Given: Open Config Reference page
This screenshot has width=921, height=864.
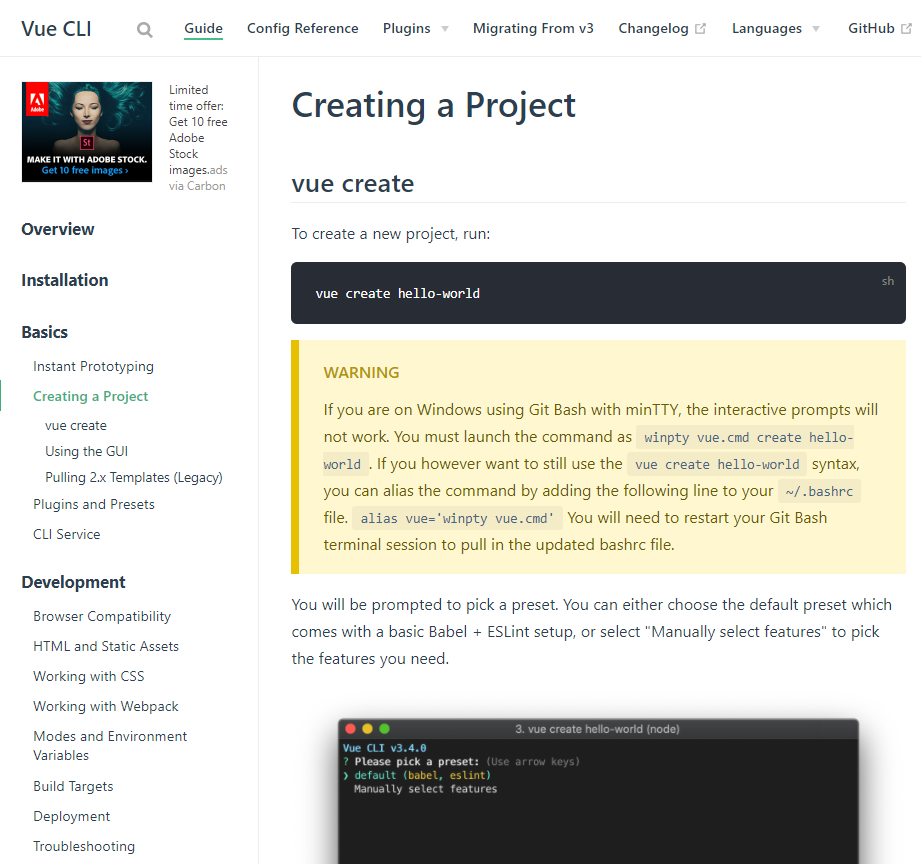Looking at the screenshot, I should (x=302, y=28).
